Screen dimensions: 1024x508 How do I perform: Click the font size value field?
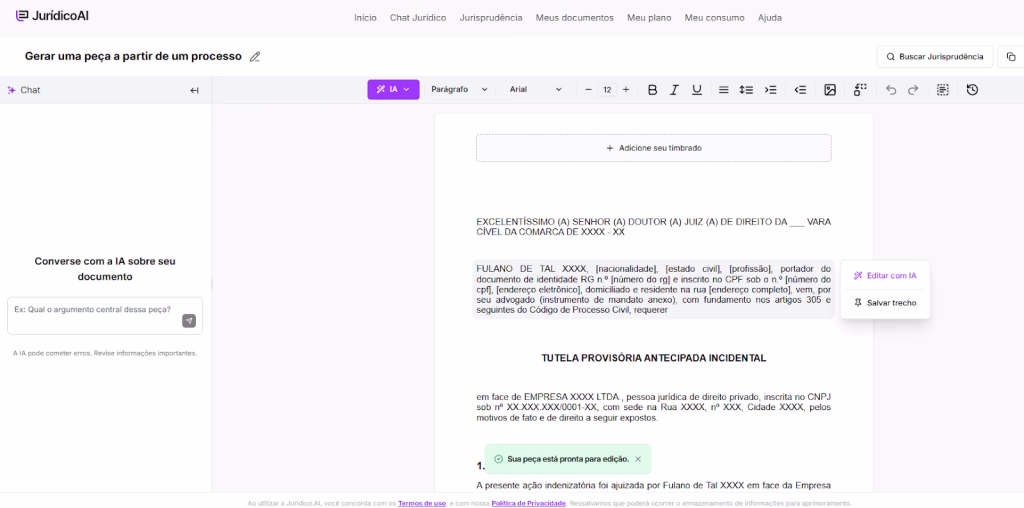[x=607, y=89]
